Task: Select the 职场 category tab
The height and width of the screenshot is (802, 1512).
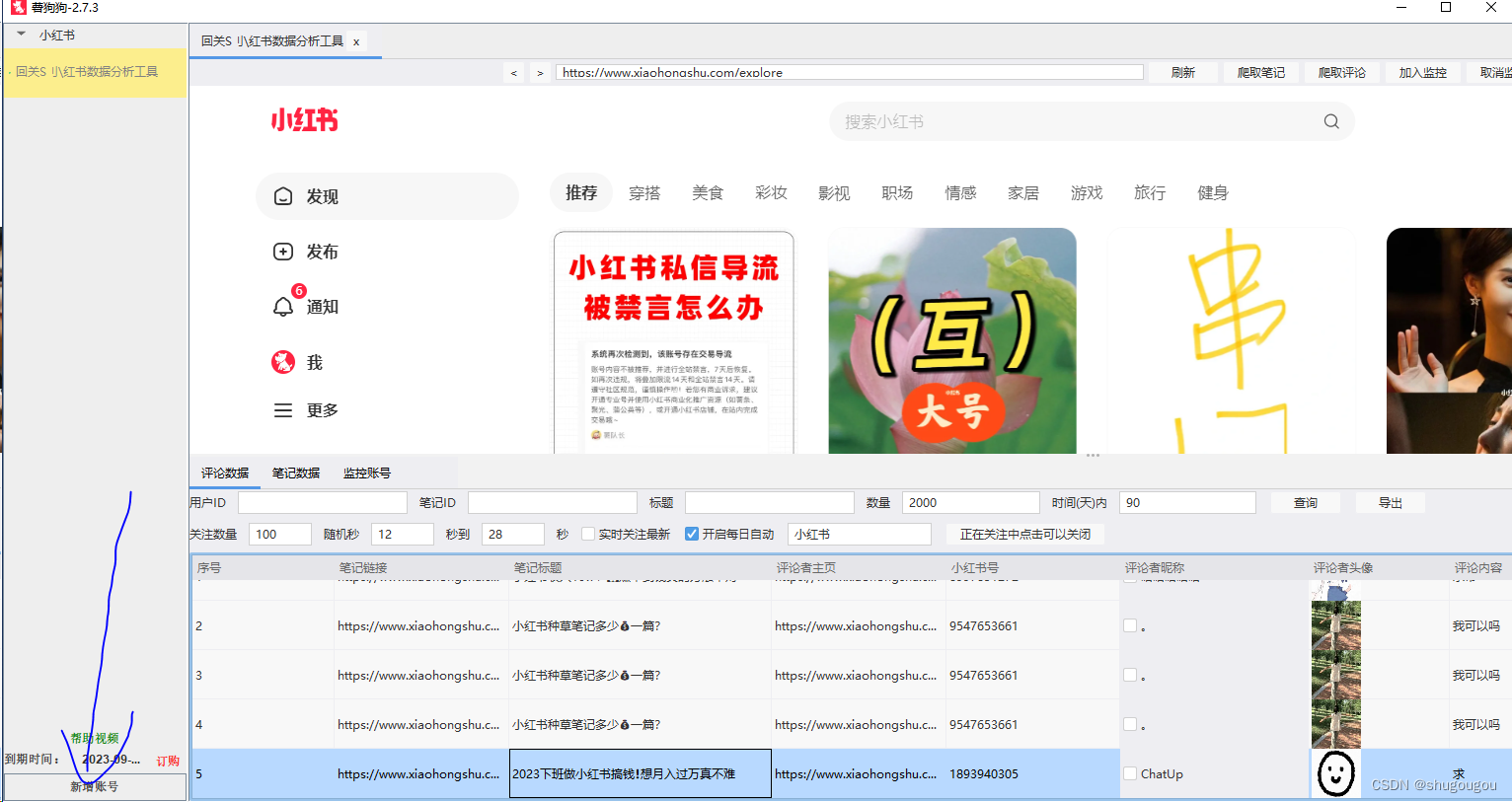Action: [897, 192]
